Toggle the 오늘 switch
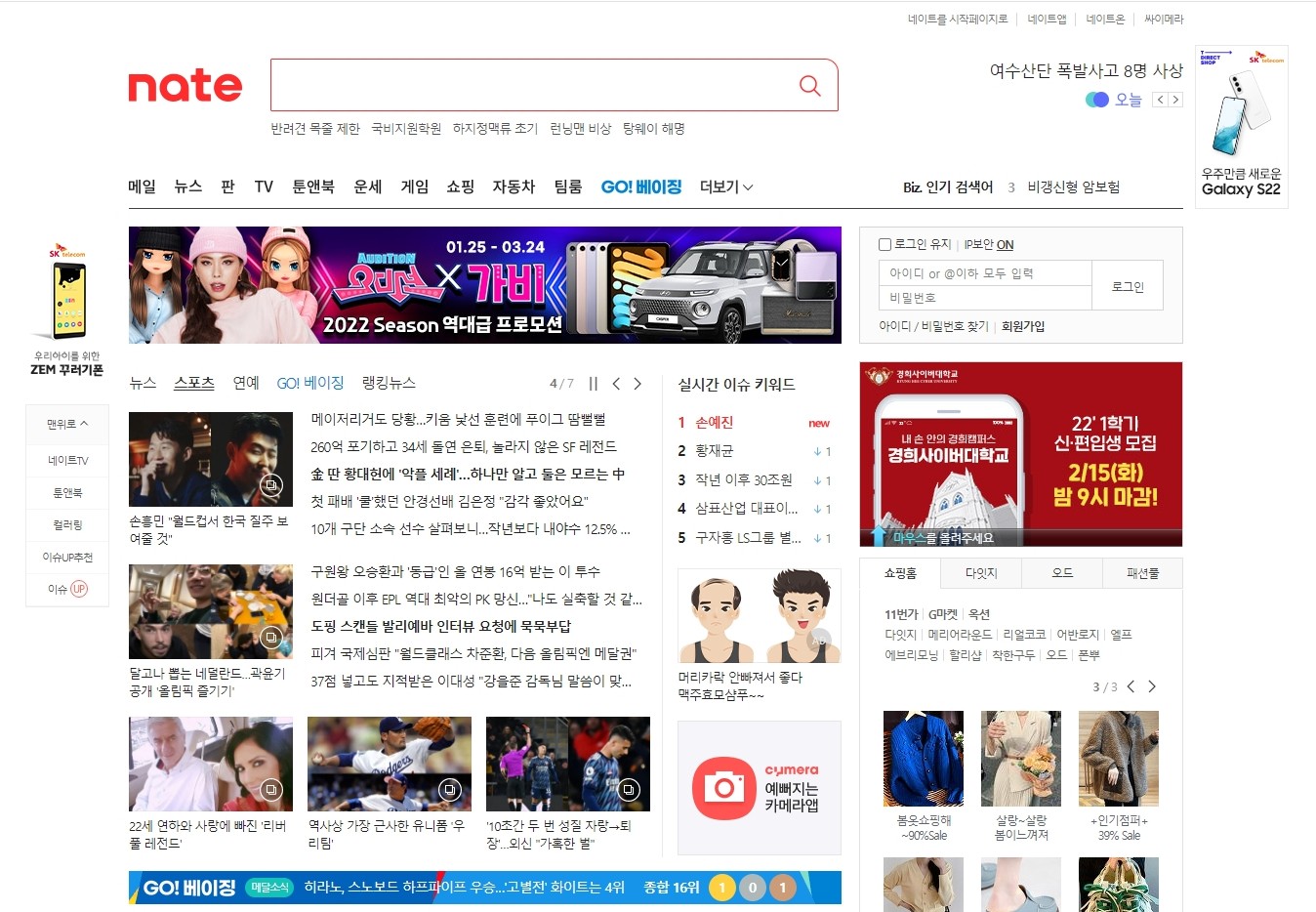Image resolution: width=1316 pixels, height=912 pixels. [x=1097, y=100]
